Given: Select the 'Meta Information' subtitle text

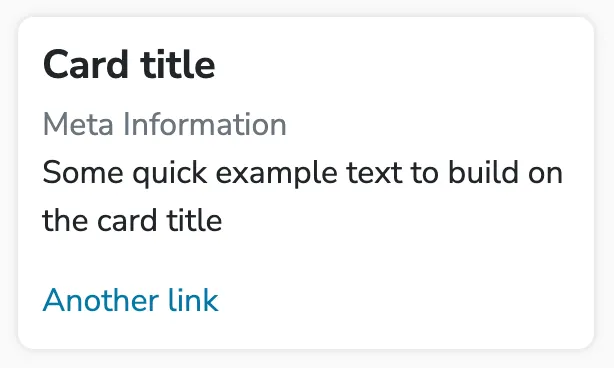Looking at the screenshot, I should pyautogui.click(x=164, y=124).
